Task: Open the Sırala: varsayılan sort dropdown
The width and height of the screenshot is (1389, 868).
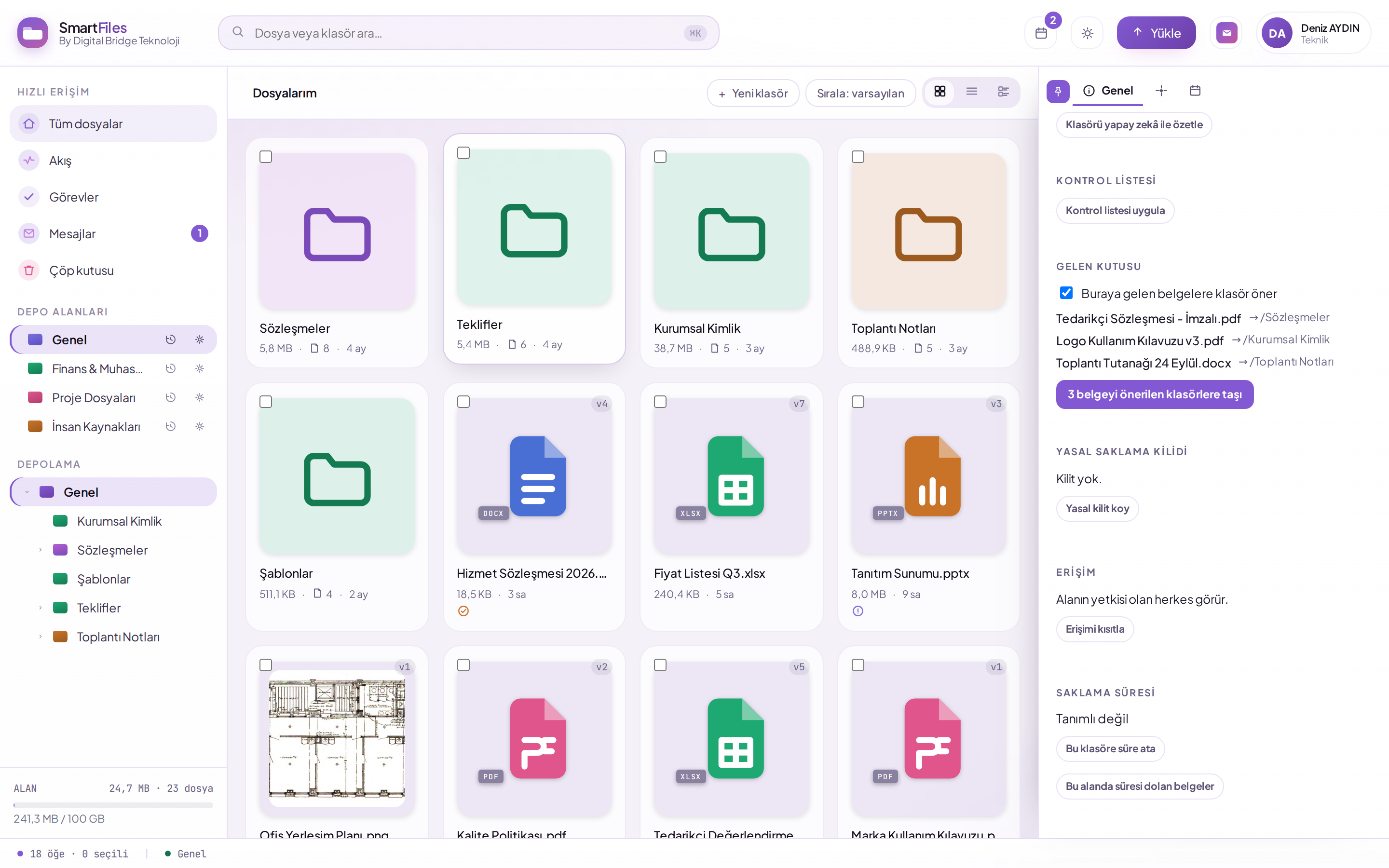Action: pos(860,93)
